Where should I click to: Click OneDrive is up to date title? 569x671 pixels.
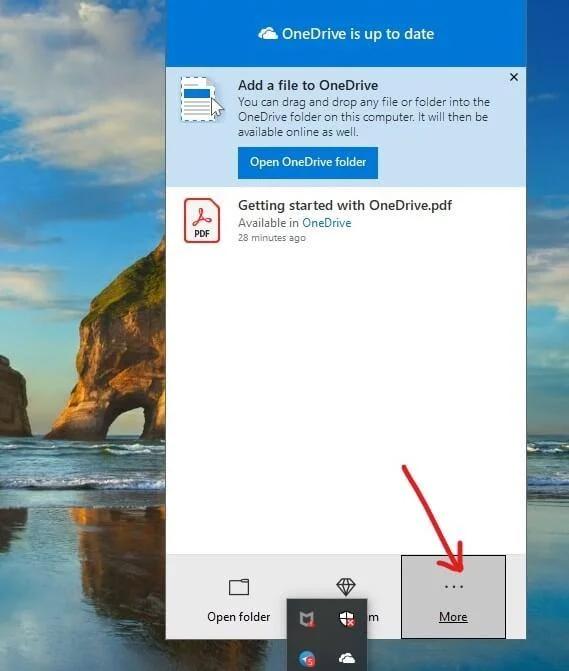(x=358, y=34)
